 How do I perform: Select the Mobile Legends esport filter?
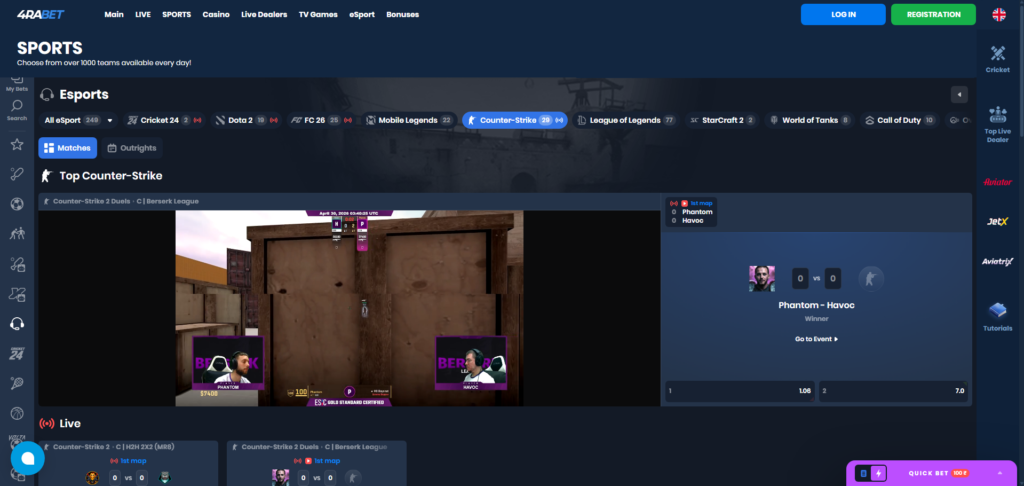[x=409, y=120]
